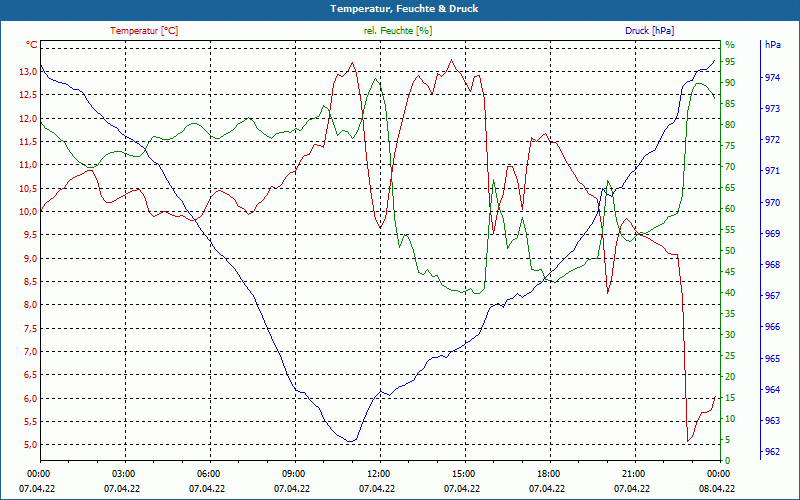Click the blue 965 pressure axis value
This screenshot has width=800, height=500.
773,359
